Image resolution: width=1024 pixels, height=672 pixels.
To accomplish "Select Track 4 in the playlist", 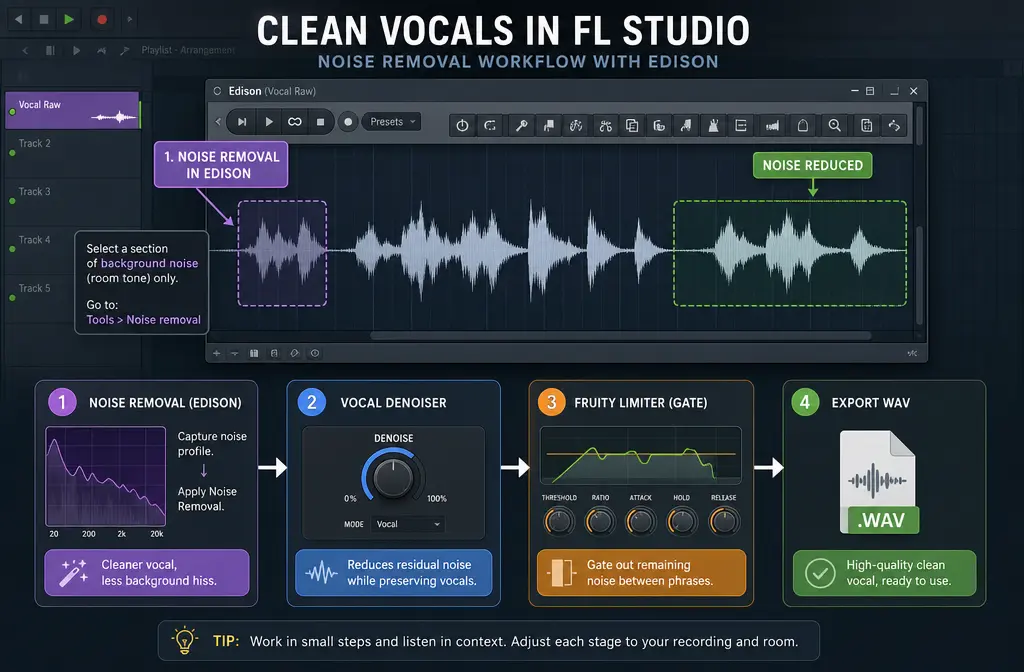I will (x=72, y=250).
